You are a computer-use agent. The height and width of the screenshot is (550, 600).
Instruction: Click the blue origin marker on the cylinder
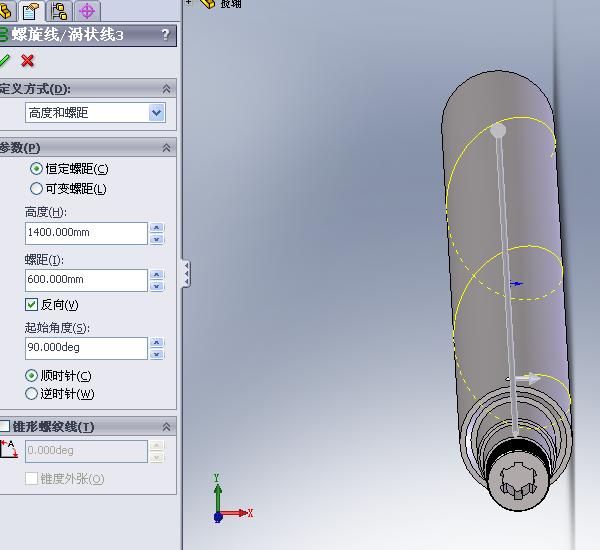click(x=517, y=284)
